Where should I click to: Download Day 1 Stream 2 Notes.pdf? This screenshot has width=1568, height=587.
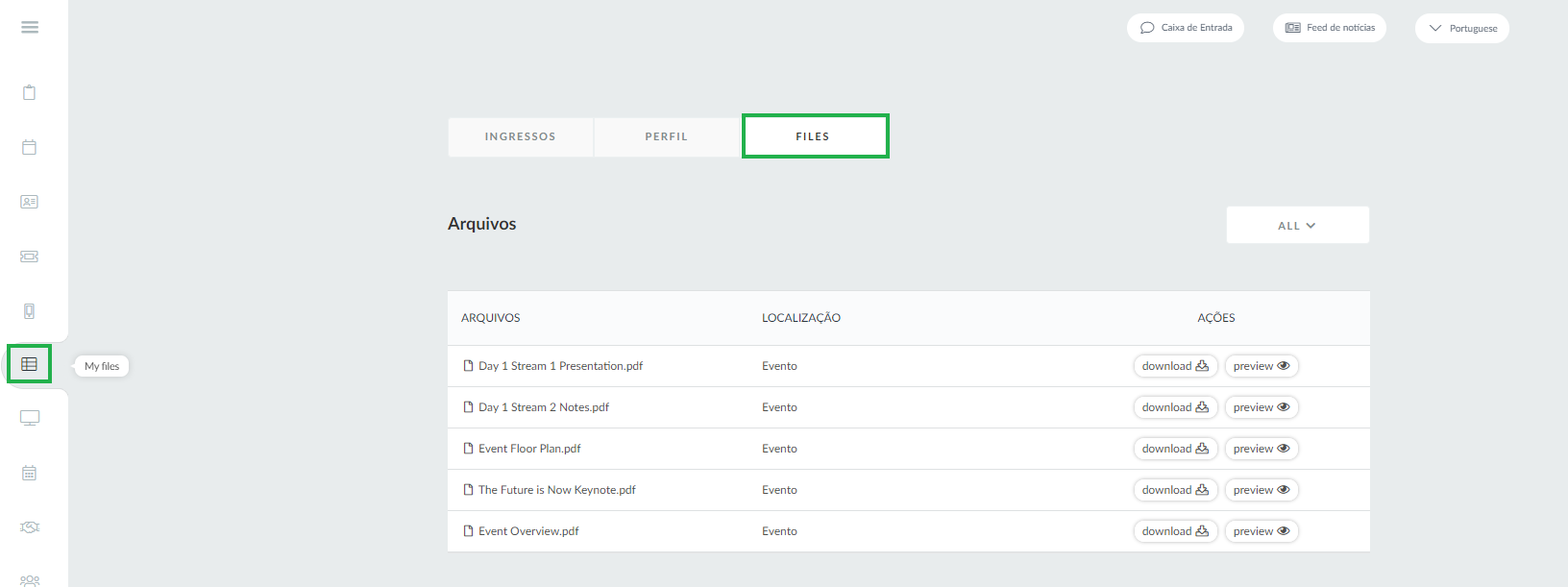pyautogui.click(x=1176, y=407)
